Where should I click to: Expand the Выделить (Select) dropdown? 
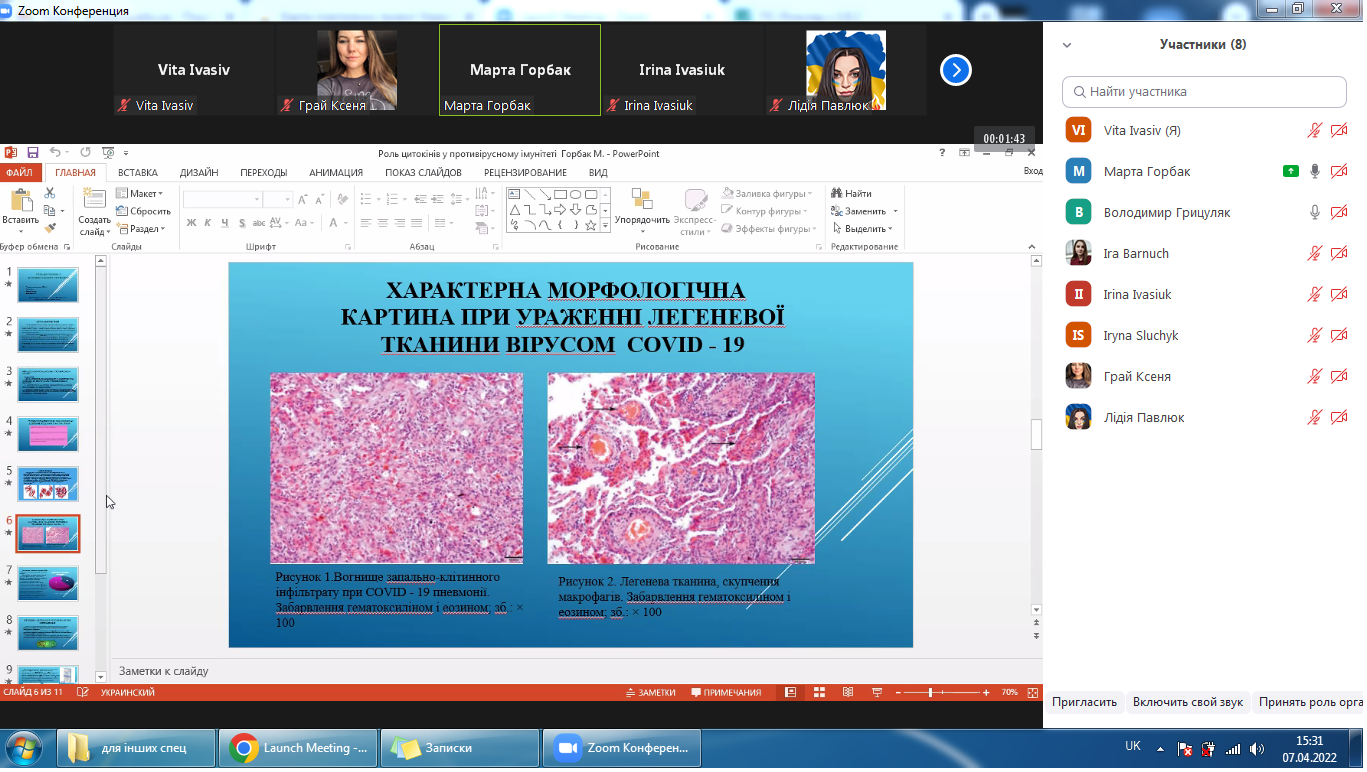point(864,229)
